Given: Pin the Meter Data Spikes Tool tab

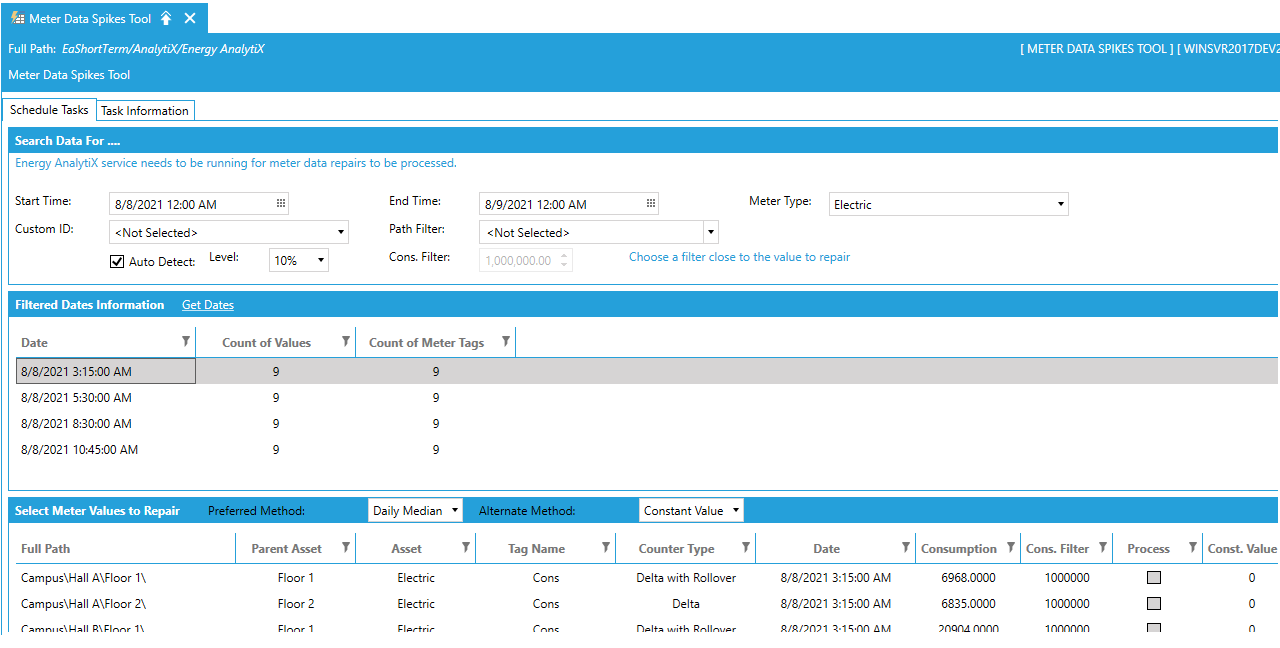Looking at the screenshot, I should (x=166, y=19).
